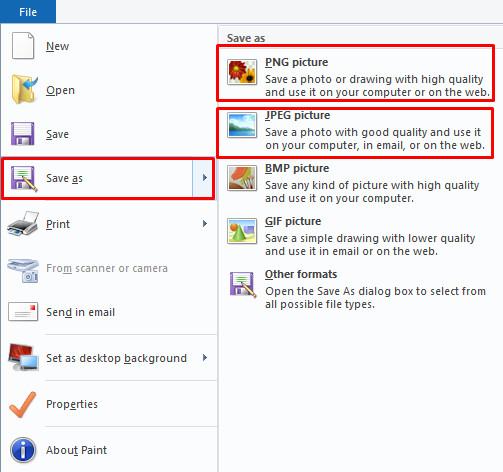The image size is (503, 472).
Task: Open the File tab
Action: tap(28, 12)
